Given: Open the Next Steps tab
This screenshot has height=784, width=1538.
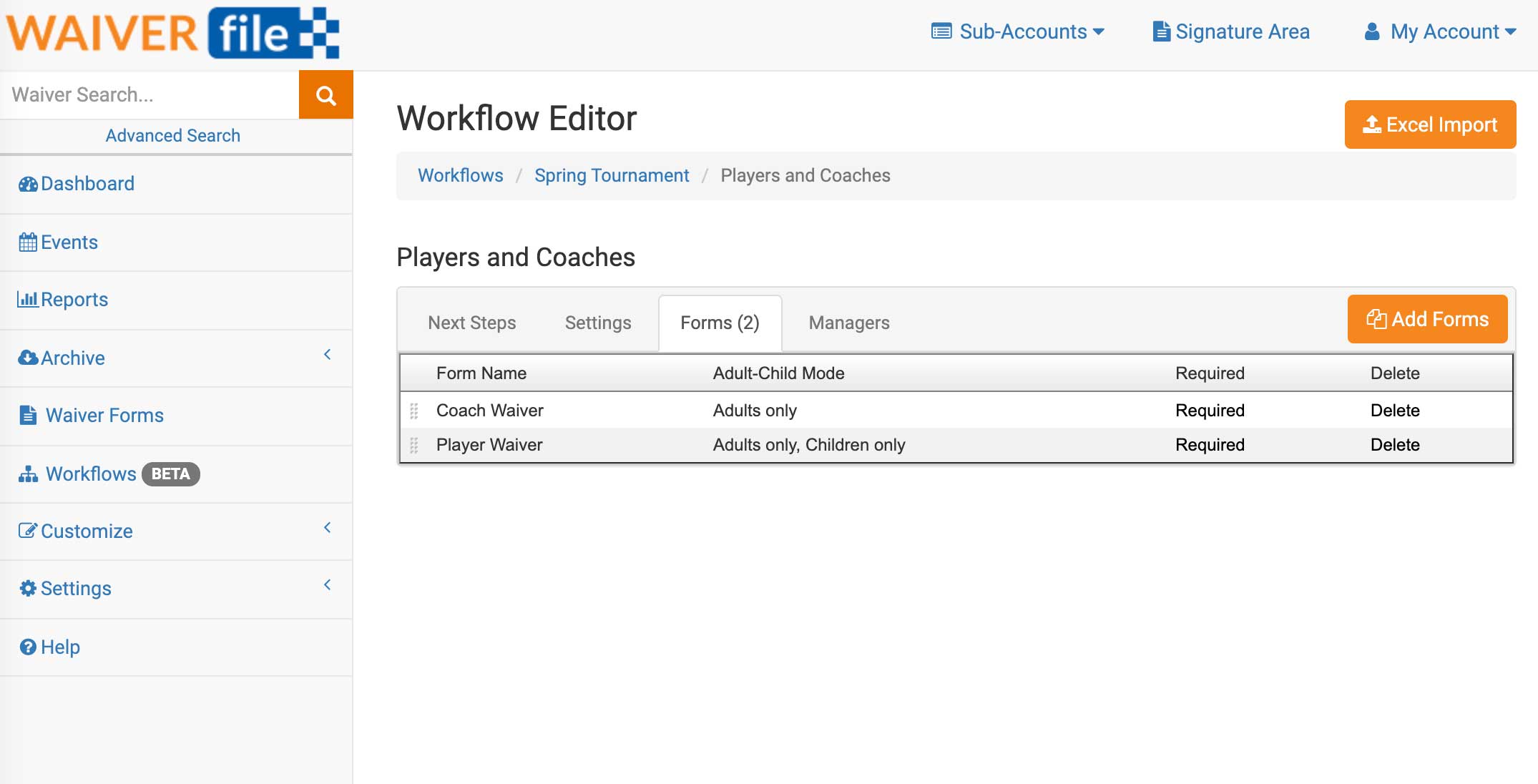Looking at the screenshot, I should (x=471, y=323).
